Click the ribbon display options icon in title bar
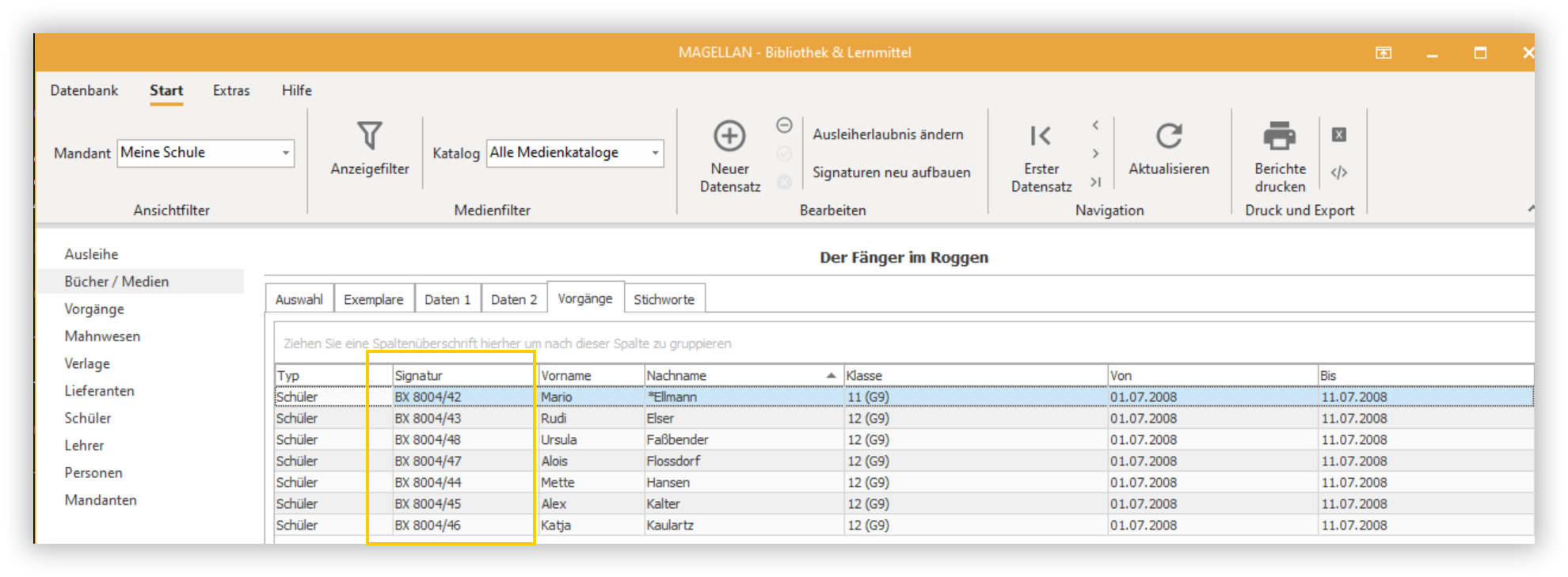The height and width of the screenshot is (577, 1568). pyautogui.click(x=1383, y=53)
